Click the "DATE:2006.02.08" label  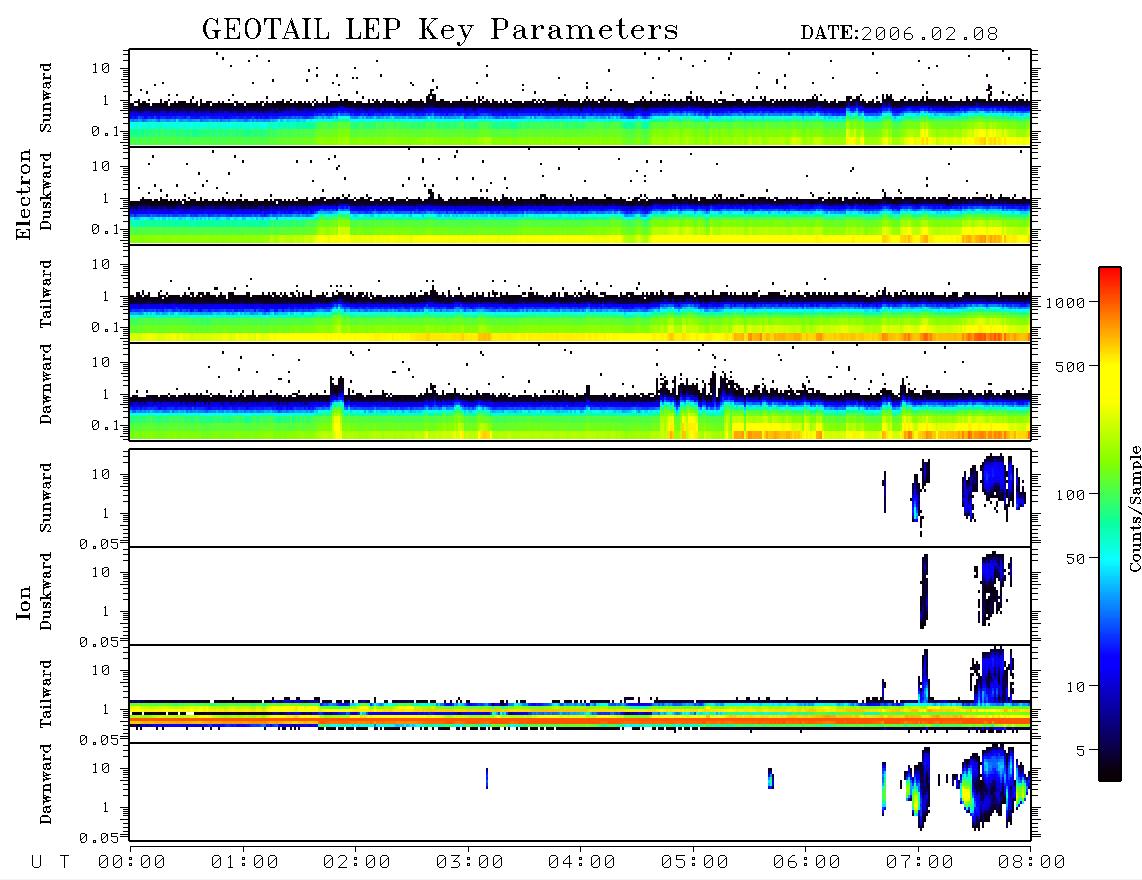pos(899,34)
